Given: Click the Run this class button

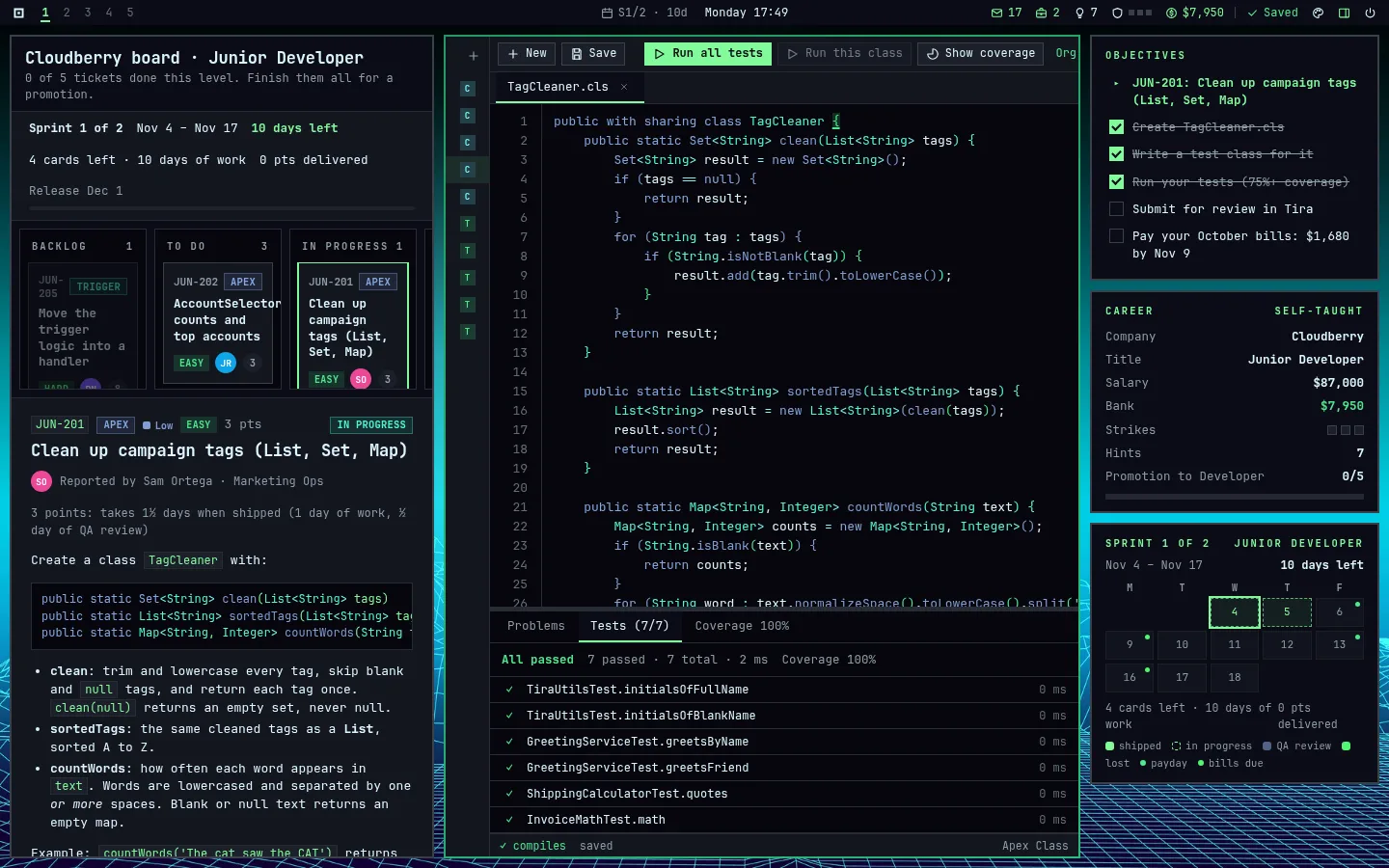Looking at the screenshot, I should pyautogui.click(x=845, y=54).
